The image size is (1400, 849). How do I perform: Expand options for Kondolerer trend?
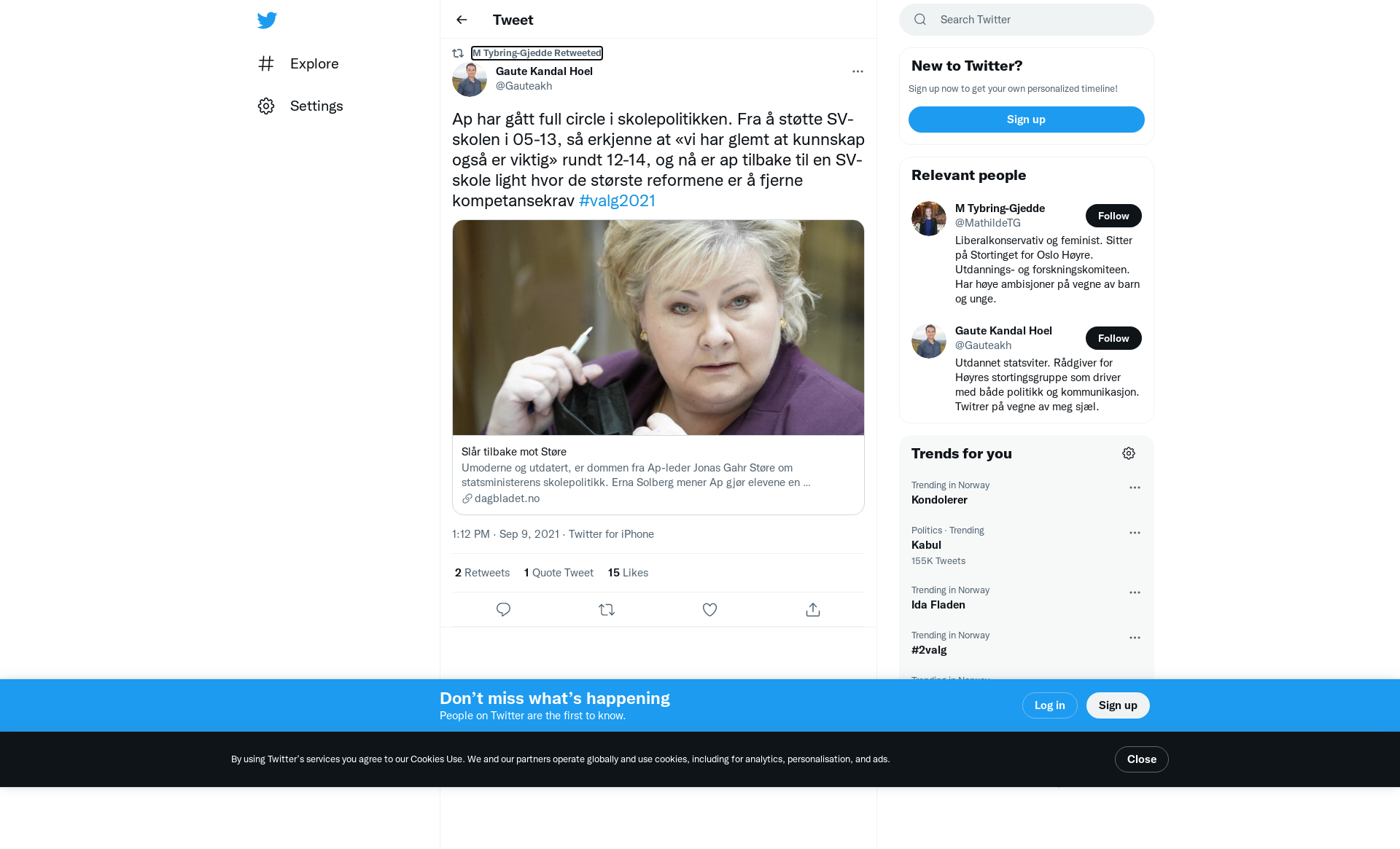pyautogui.click(x=1135, y=488)
